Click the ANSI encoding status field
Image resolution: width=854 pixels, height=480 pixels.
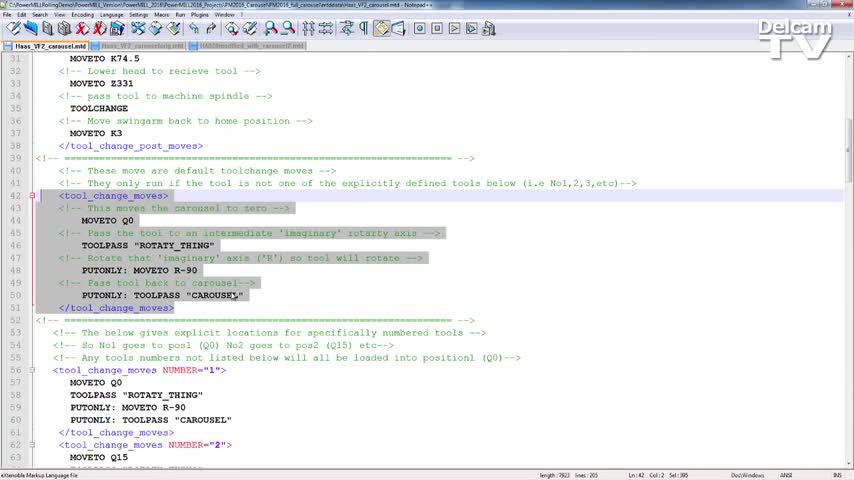point(786,475)
